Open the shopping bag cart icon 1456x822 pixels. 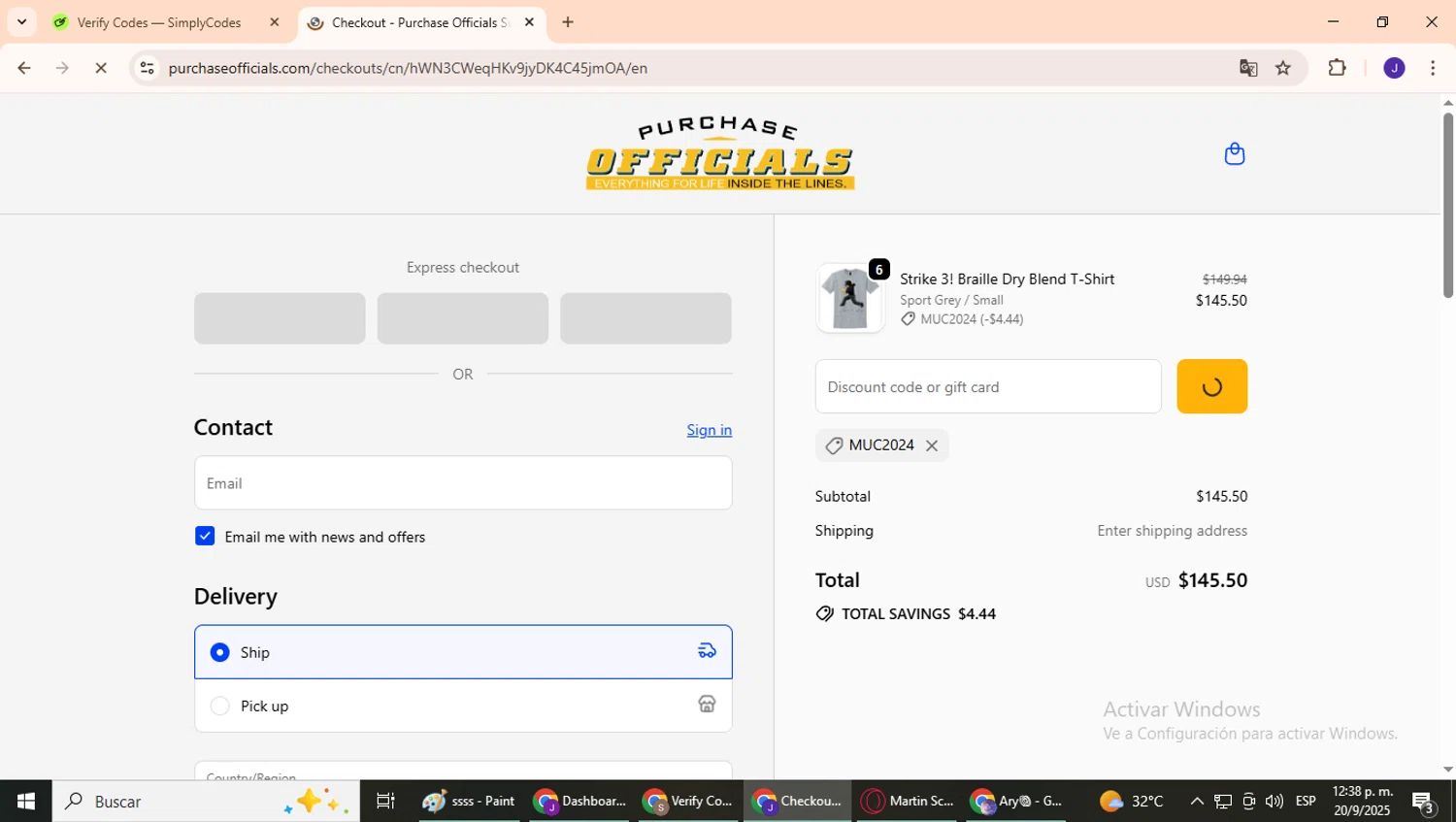(1234, 154)
